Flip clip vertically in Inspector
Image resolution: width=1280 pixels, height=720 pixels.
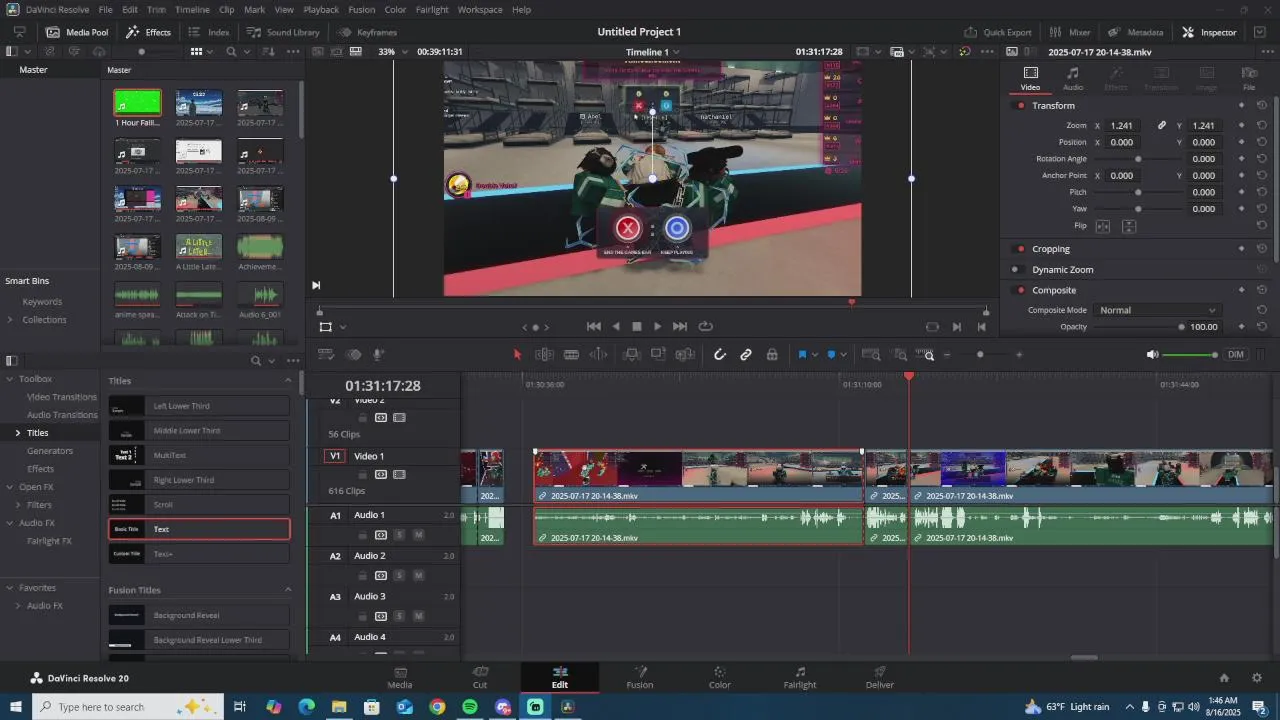[1129, 226]
